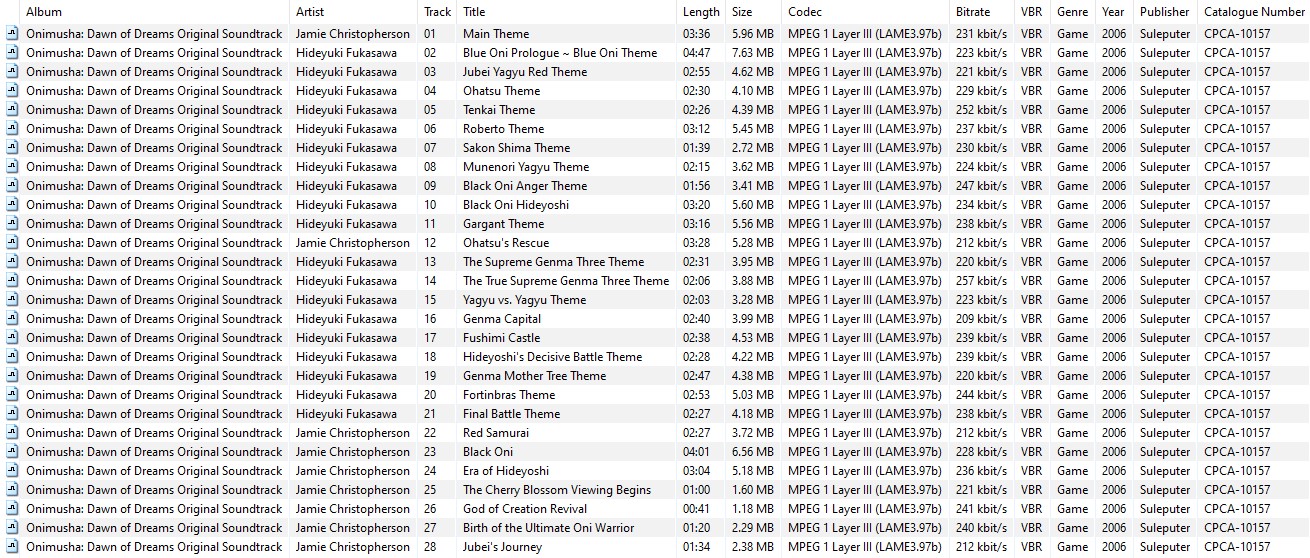This screenshot has width=1310, height=558.
Task: Select the title 'Birth of the Ultimate Oni Warrior'
Action: click(x=548, y=528)
